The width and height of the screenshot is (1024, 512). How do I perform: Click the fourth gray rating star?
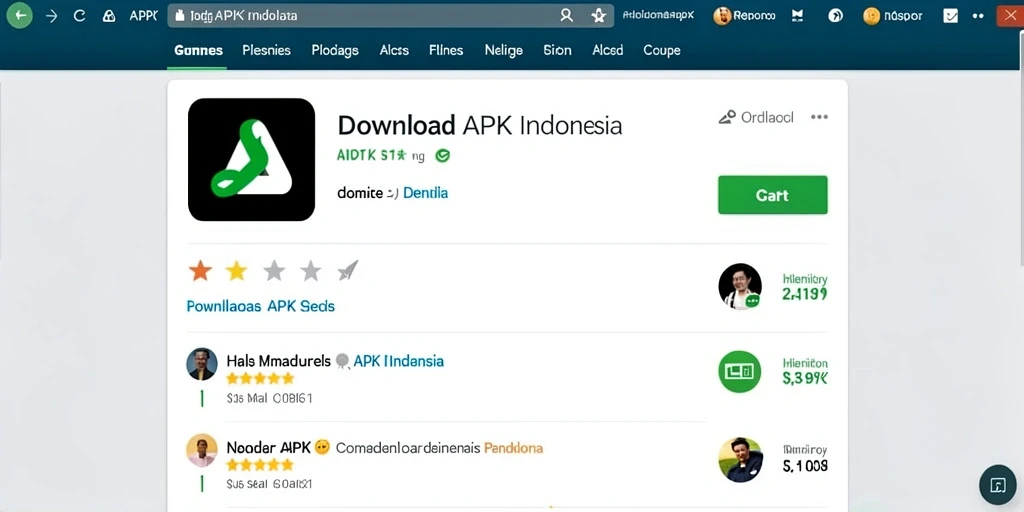tap(310, 270)
